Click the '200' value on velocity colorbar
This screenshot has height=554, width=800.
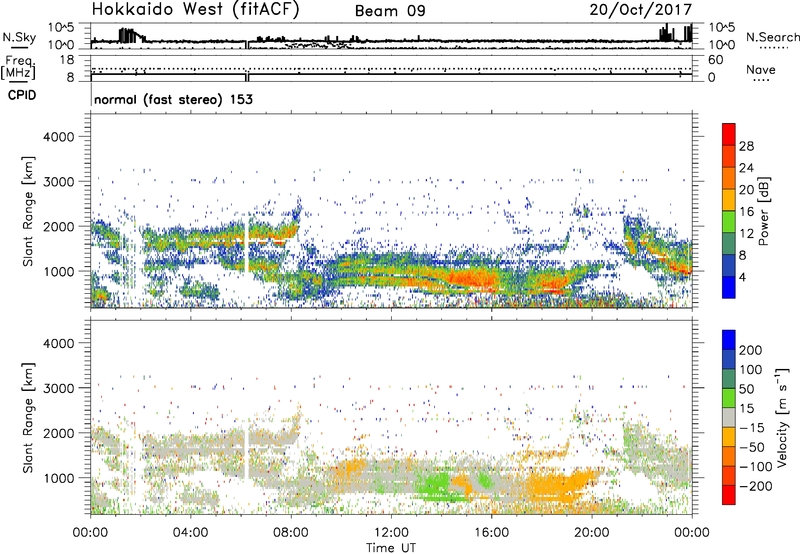pos(751,350)
